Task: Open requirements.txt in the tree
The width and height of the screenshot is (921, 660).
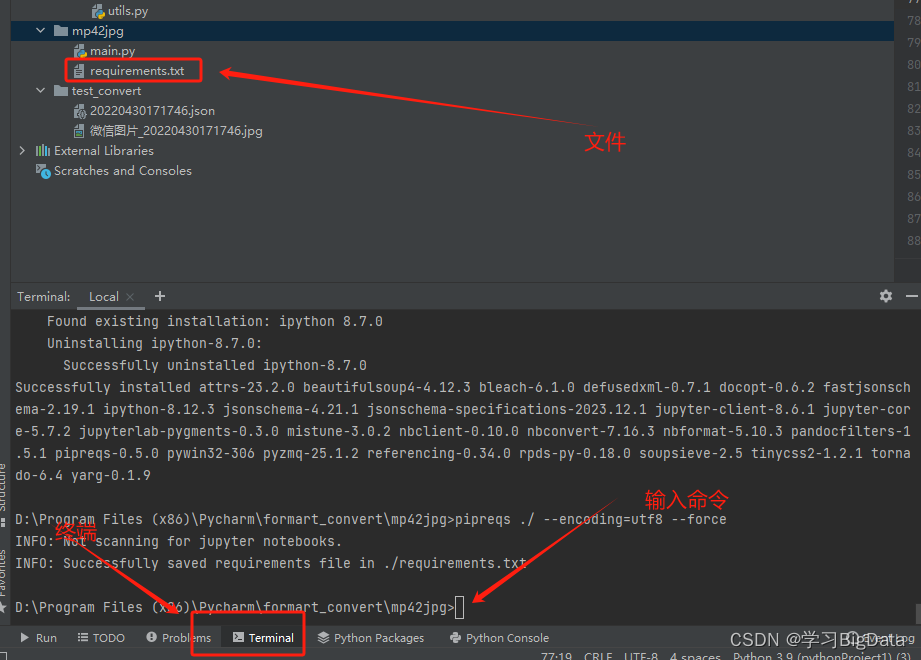Action: pos(137,71)
